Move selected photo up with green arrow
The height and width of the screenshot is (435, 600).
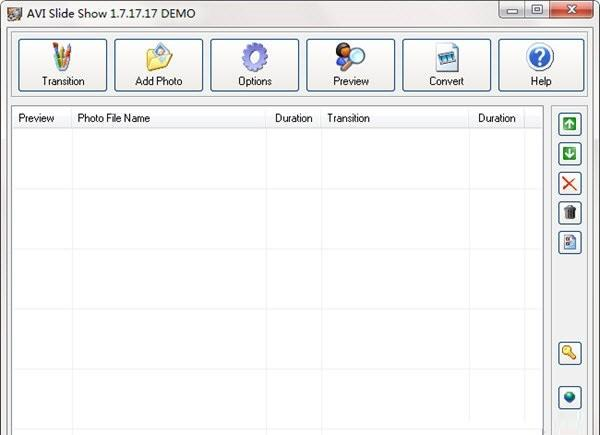point(570,124)
